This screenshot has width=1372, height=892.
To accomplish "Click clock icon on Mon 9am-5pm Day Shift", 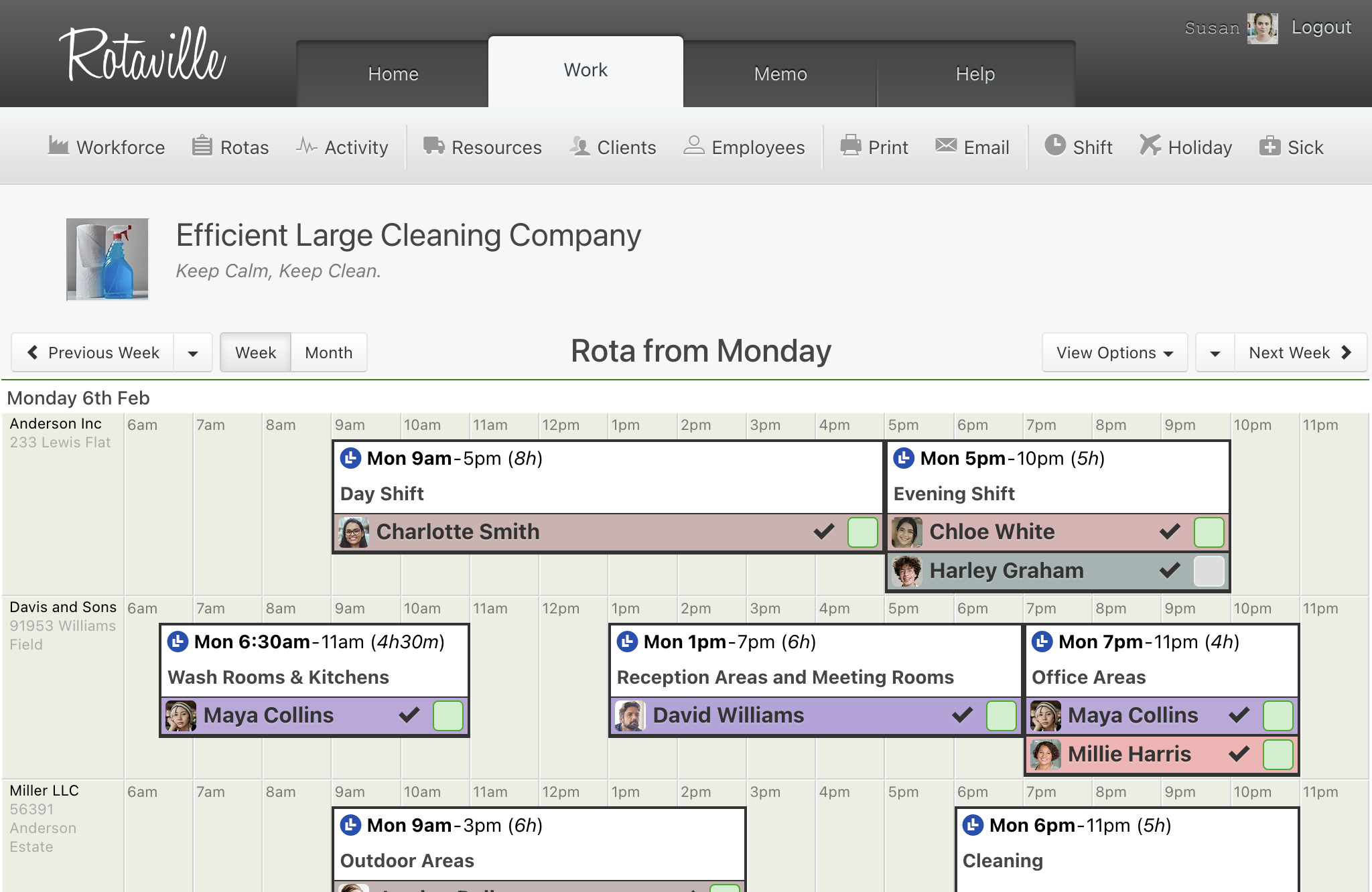I will tap(351, 458).
